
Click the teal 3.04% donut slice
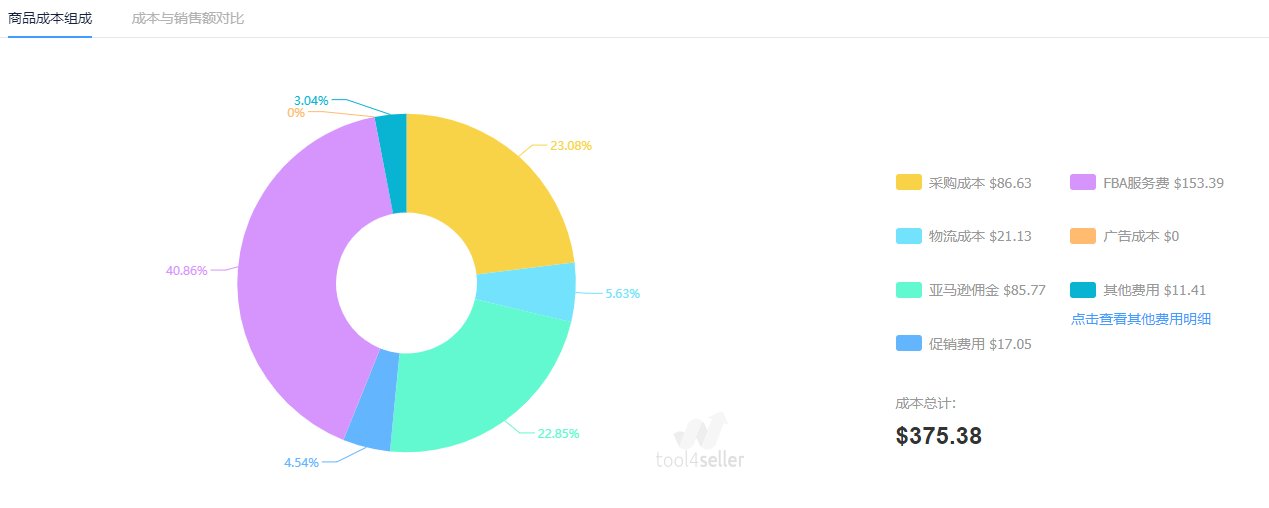(393, 162)
